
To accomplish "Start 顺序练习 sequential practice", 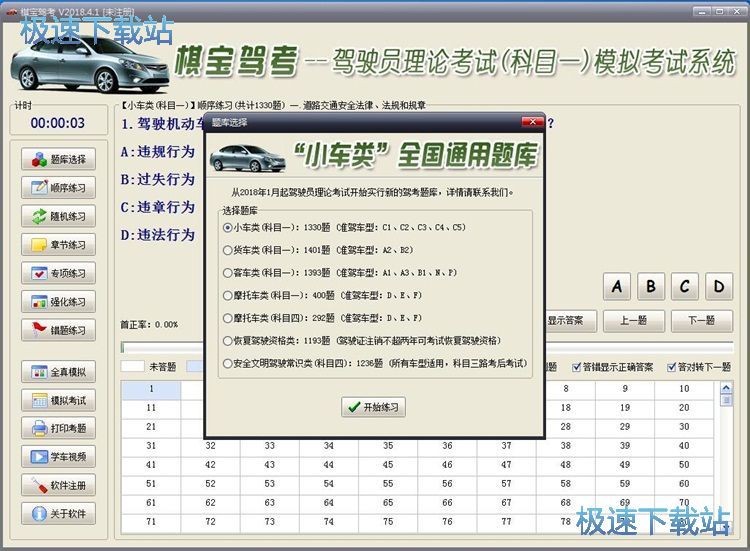I will (x=59, y=187).
